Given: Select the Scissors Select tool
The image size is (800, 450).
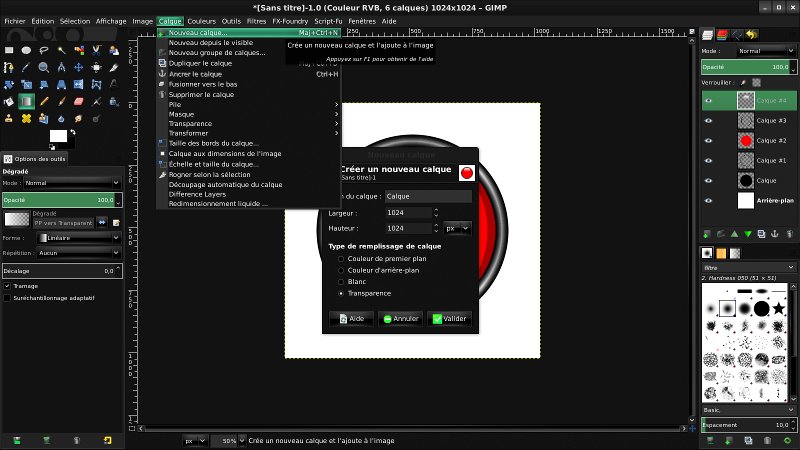Looking at the screenshot, I should (x=96, y=50).
